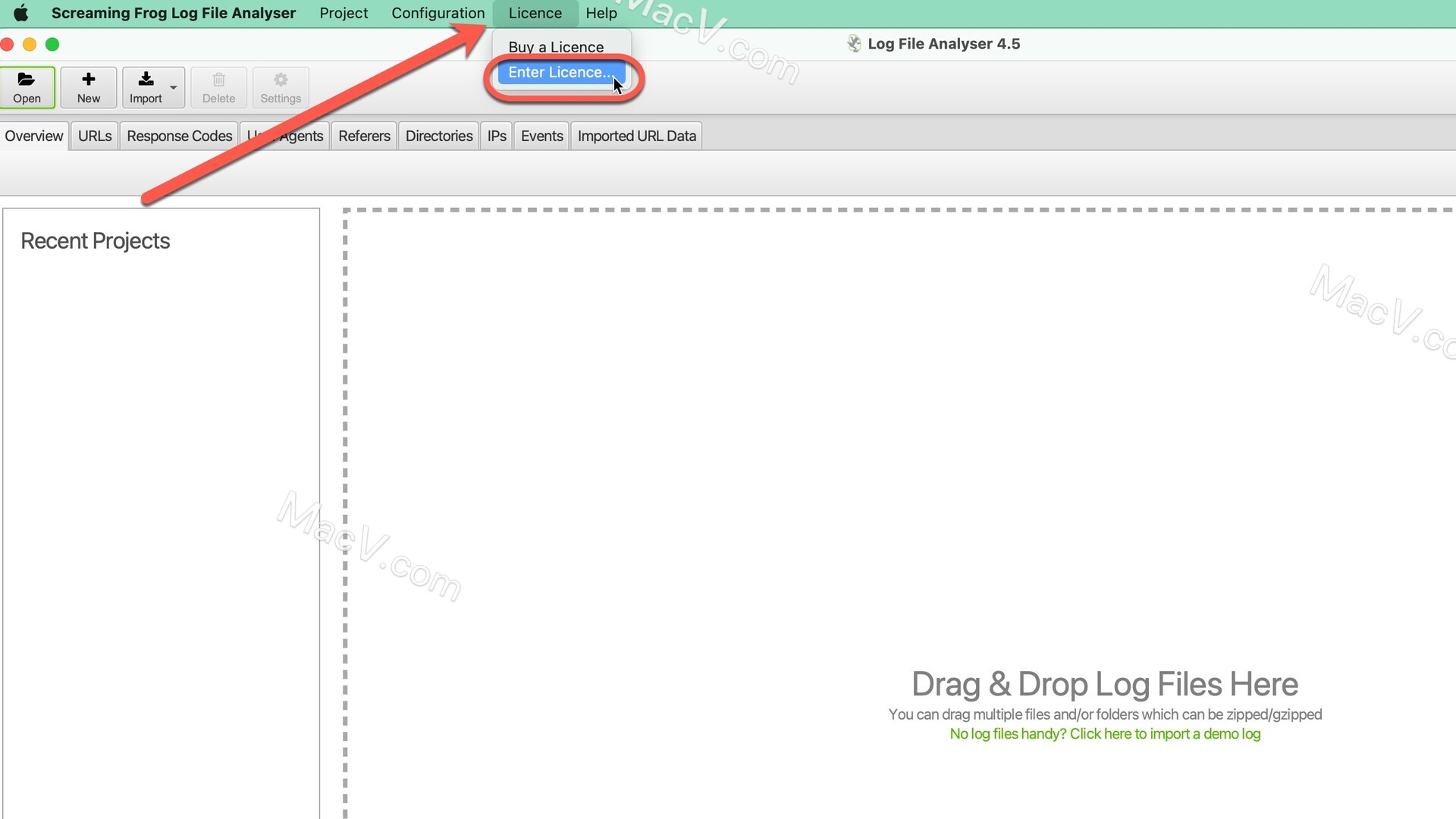Screen dimensions: 1456x819
Task: Switch to the Directories tab
Action: 439,136
